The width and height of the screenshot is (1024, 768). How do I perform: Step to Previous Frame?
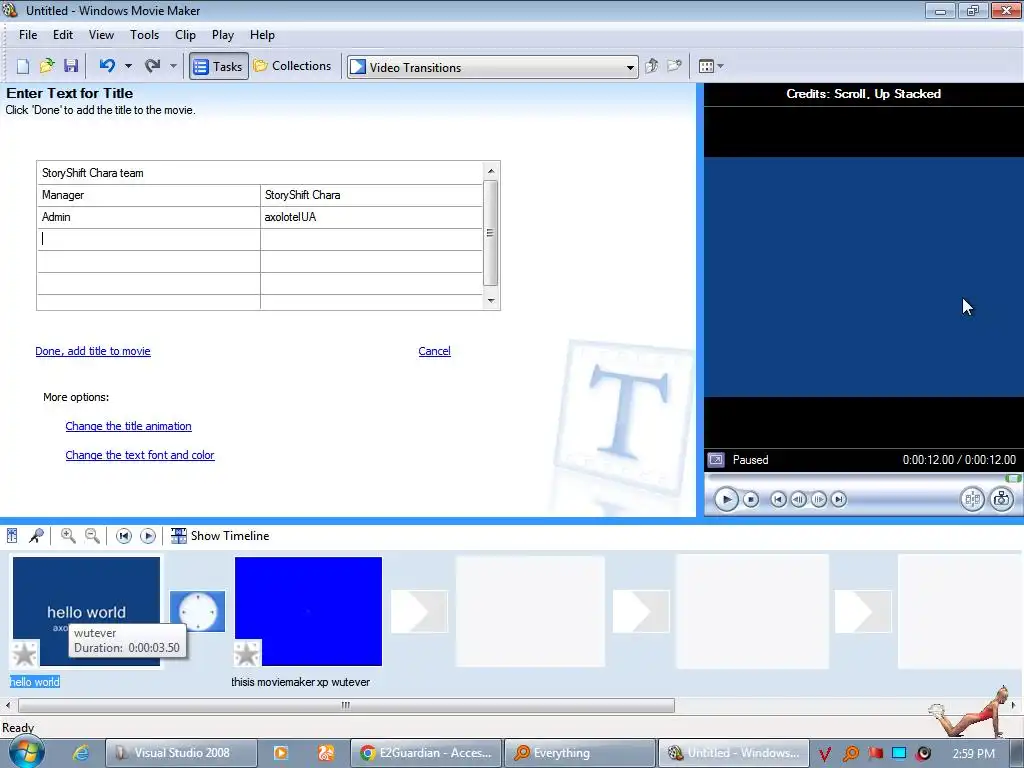click(x=798, y=500)
